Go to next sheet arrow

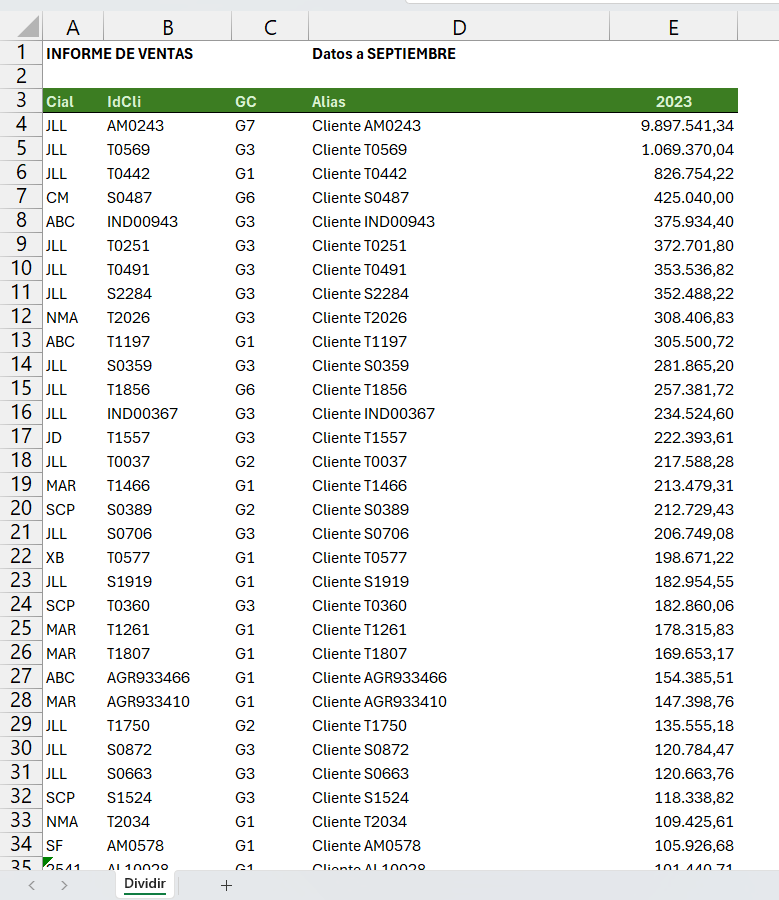click(64, 886)
